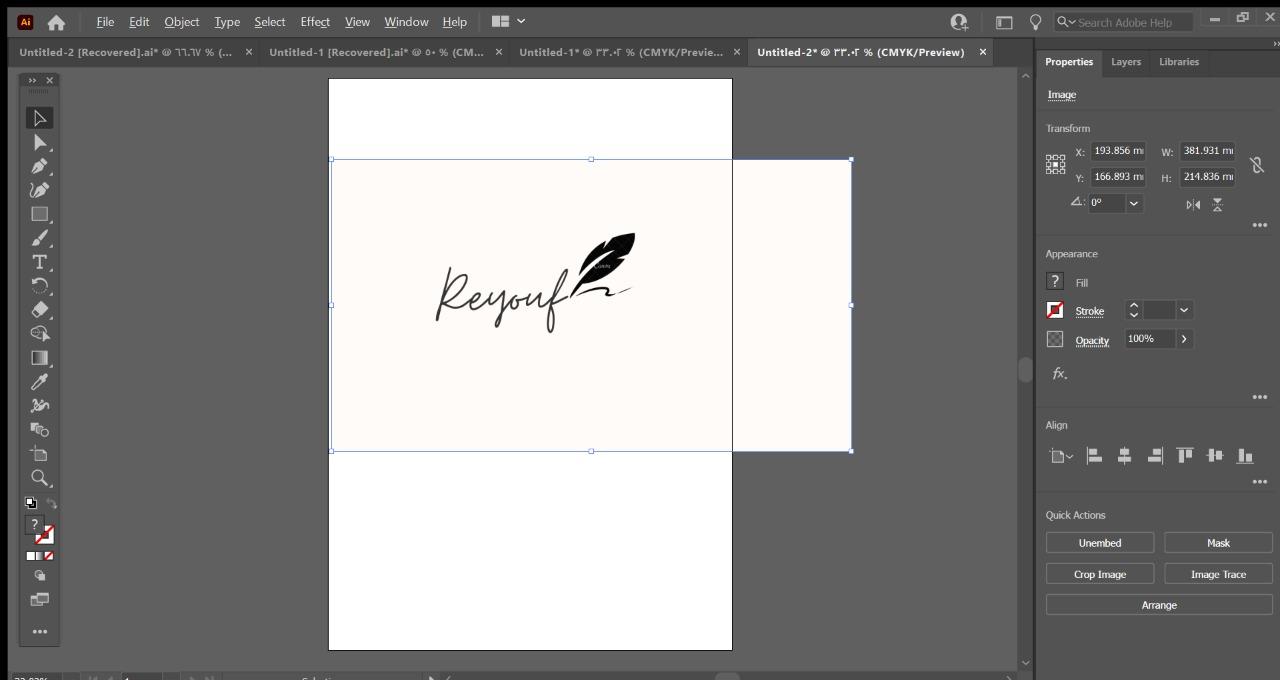
Task: Select the Eraser tool
Action: point(40,310)
